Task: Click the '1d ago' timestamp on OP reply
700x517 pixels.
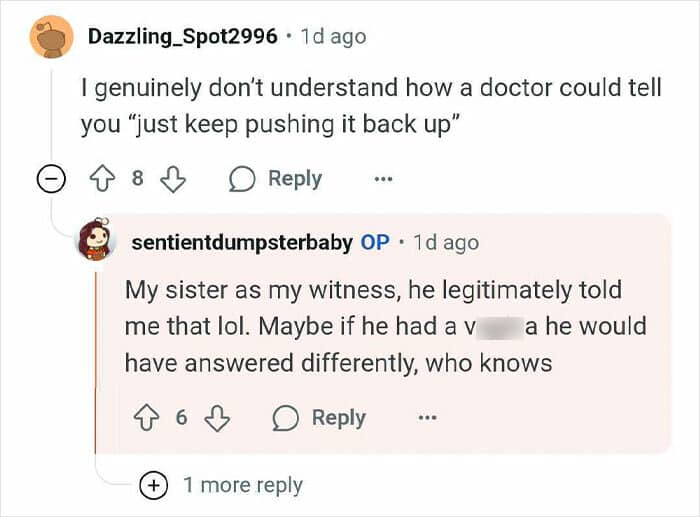Action: pyautogui.click(x=445, y=242)
